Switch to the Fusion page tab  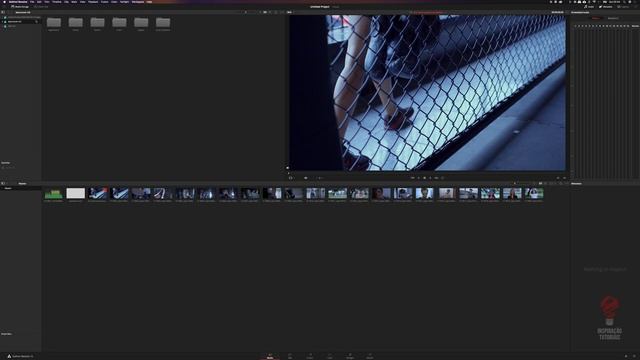[310, 356]
